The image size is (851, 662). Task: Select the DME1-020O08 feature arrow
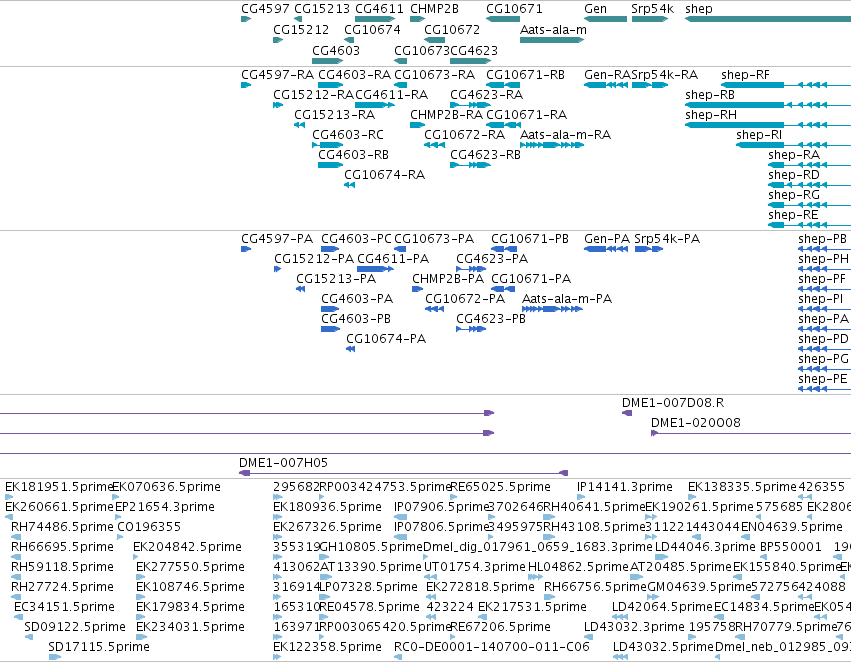tap(655, 433)
